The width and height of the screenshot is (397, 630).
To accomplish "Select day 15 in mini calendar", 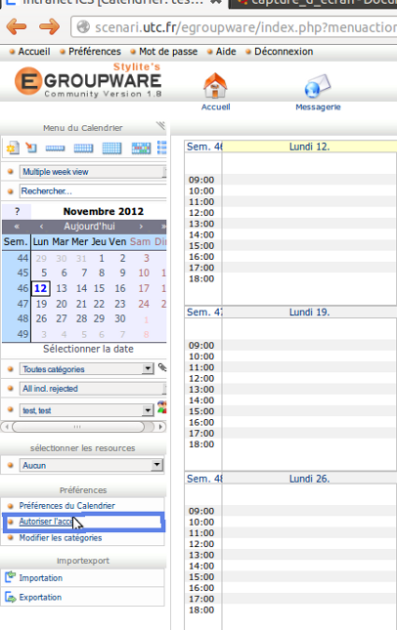I will coord(99,288).
